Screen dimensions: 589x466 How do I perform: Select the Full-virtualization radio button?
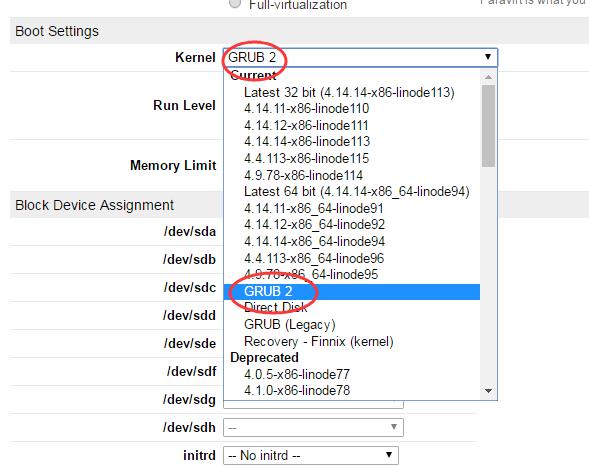pos(235,3)
